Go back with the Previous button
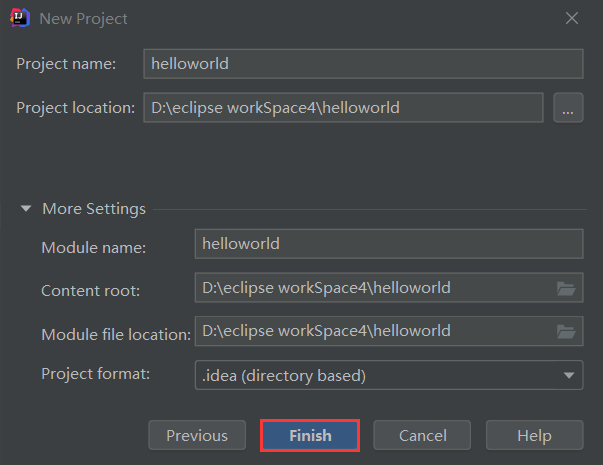Screen dimensions: 603x465 click(197, 435)
